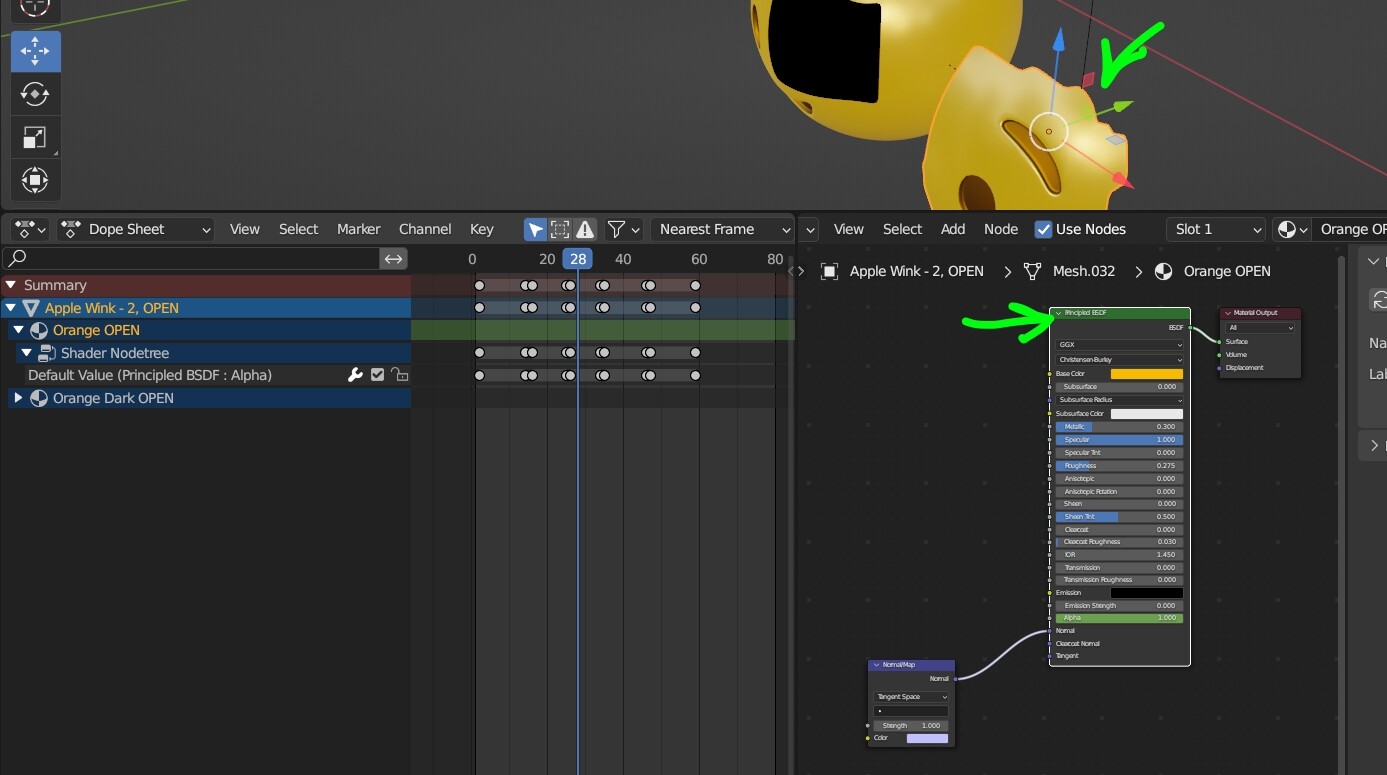Open the Node menu in the shader editor

(1001, 229)
